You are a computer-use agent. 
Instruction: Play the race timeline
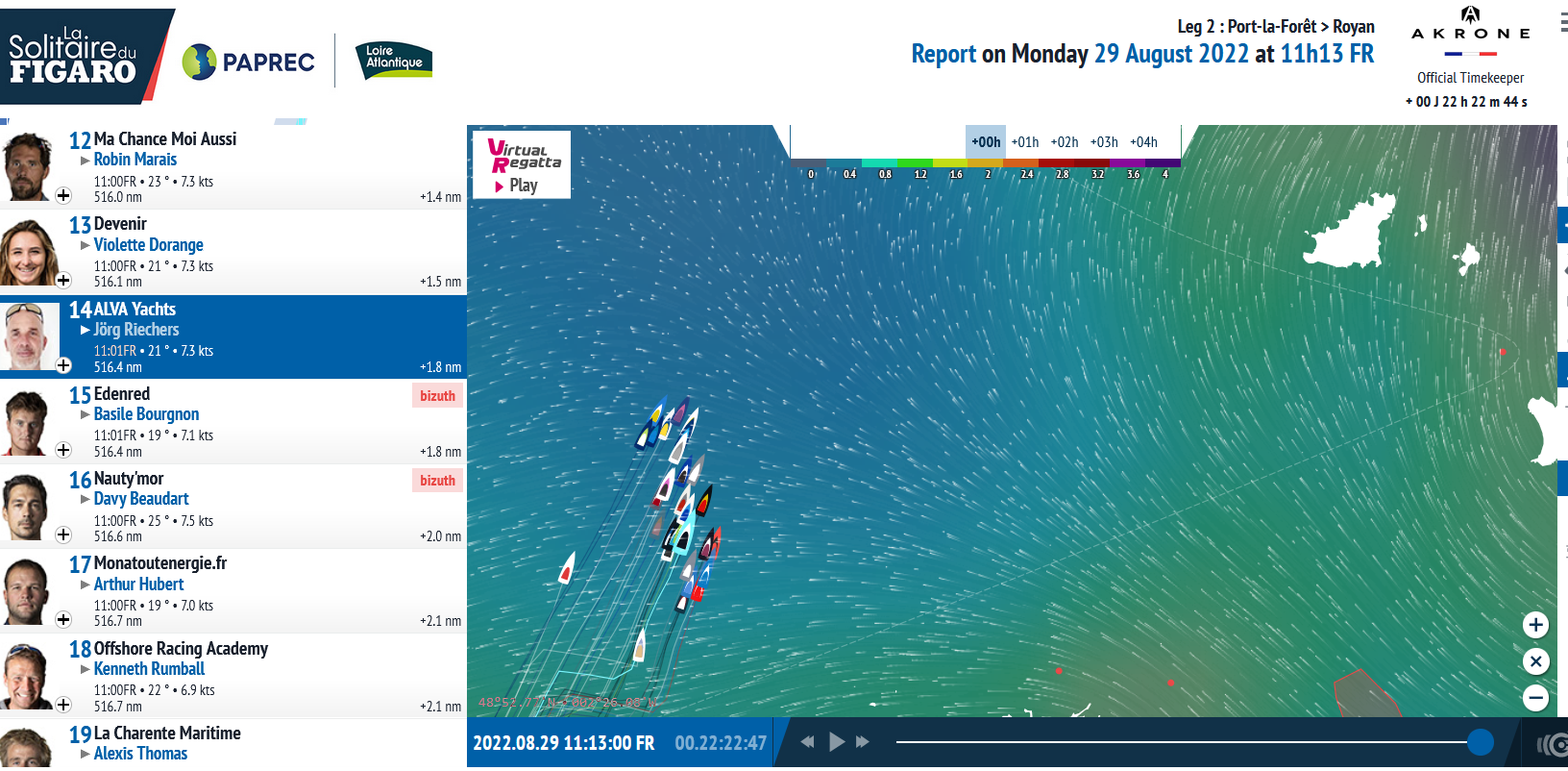coord(836,742)
